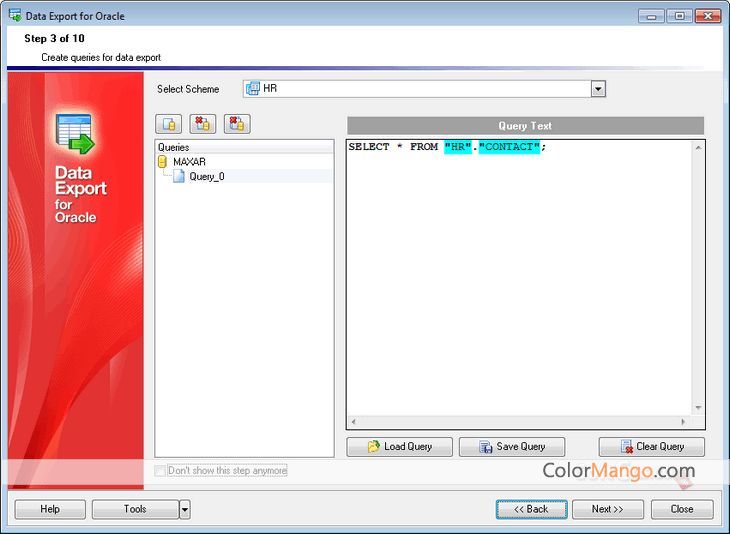Click the Queries column header
730x534 pixels.
(244, 147)
